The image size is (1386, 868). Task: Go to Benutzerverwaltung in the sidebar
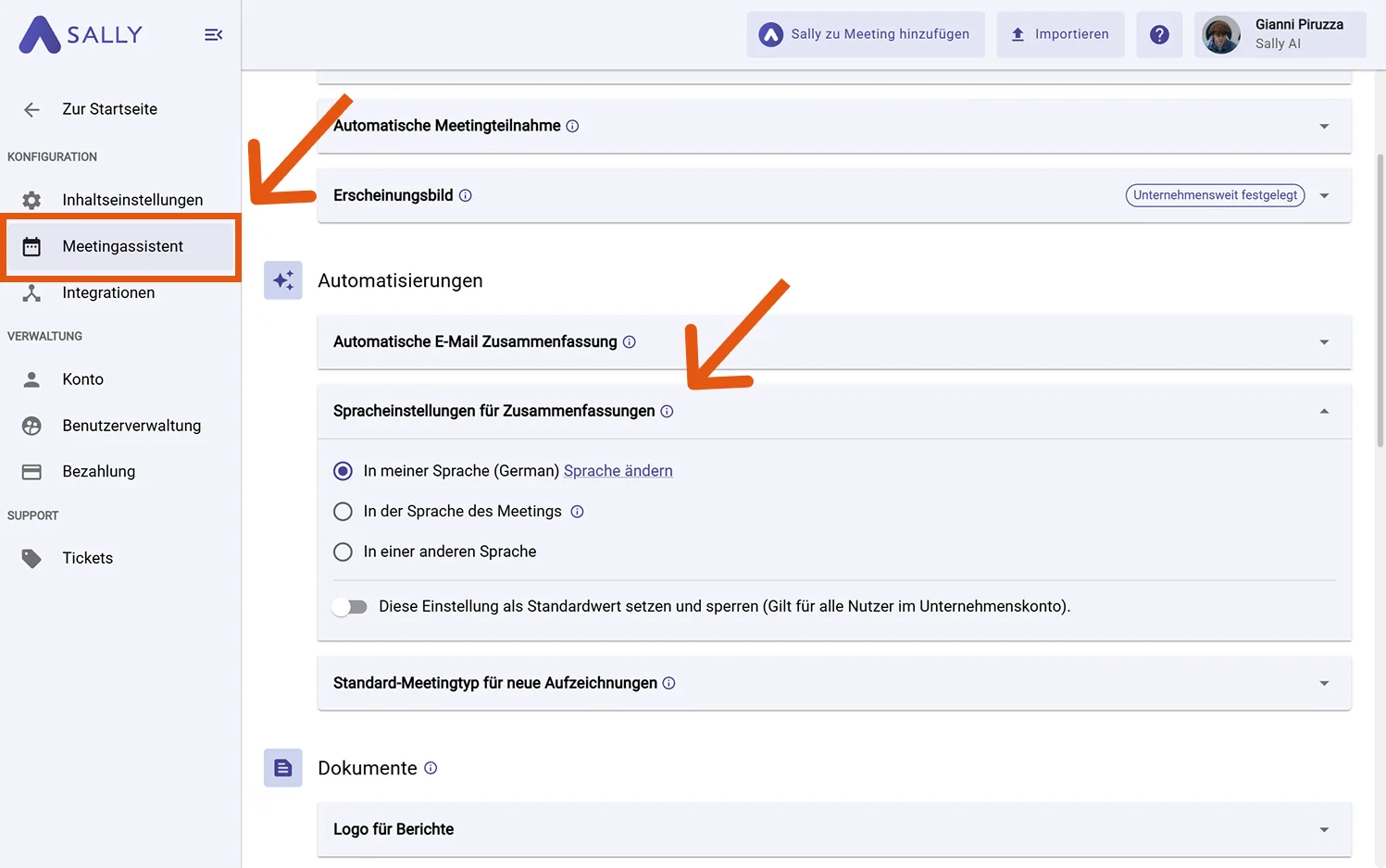131,426
